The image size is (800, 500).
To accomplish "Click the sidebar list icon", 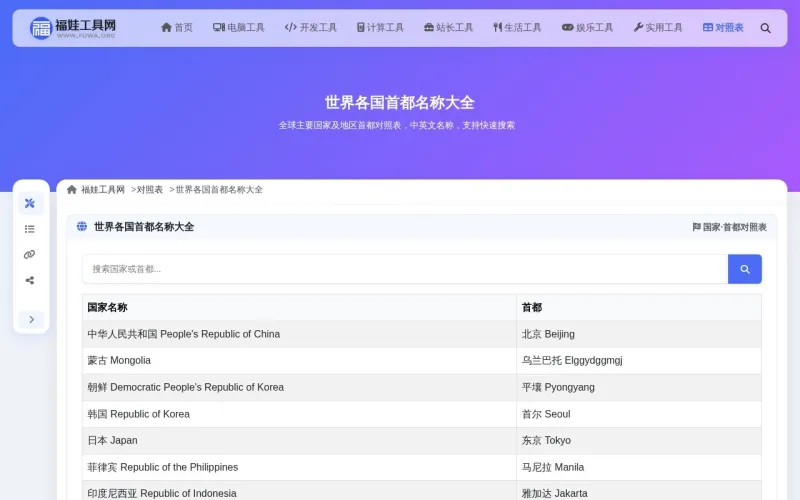I will (30, 229).
